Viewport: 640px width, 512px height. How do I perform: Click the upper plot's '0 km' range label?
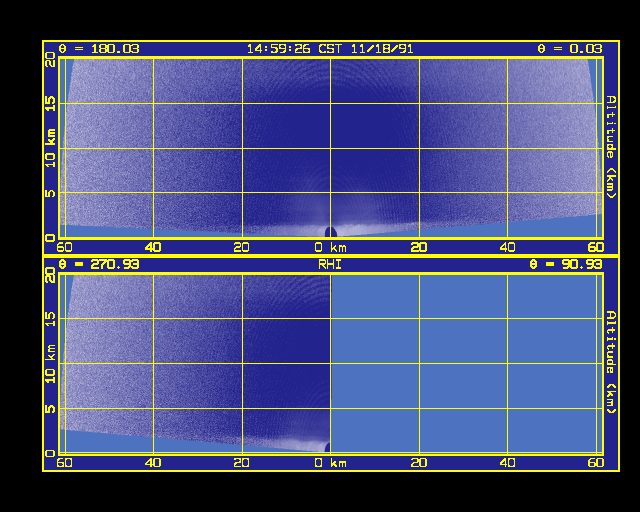pos(331,247)
